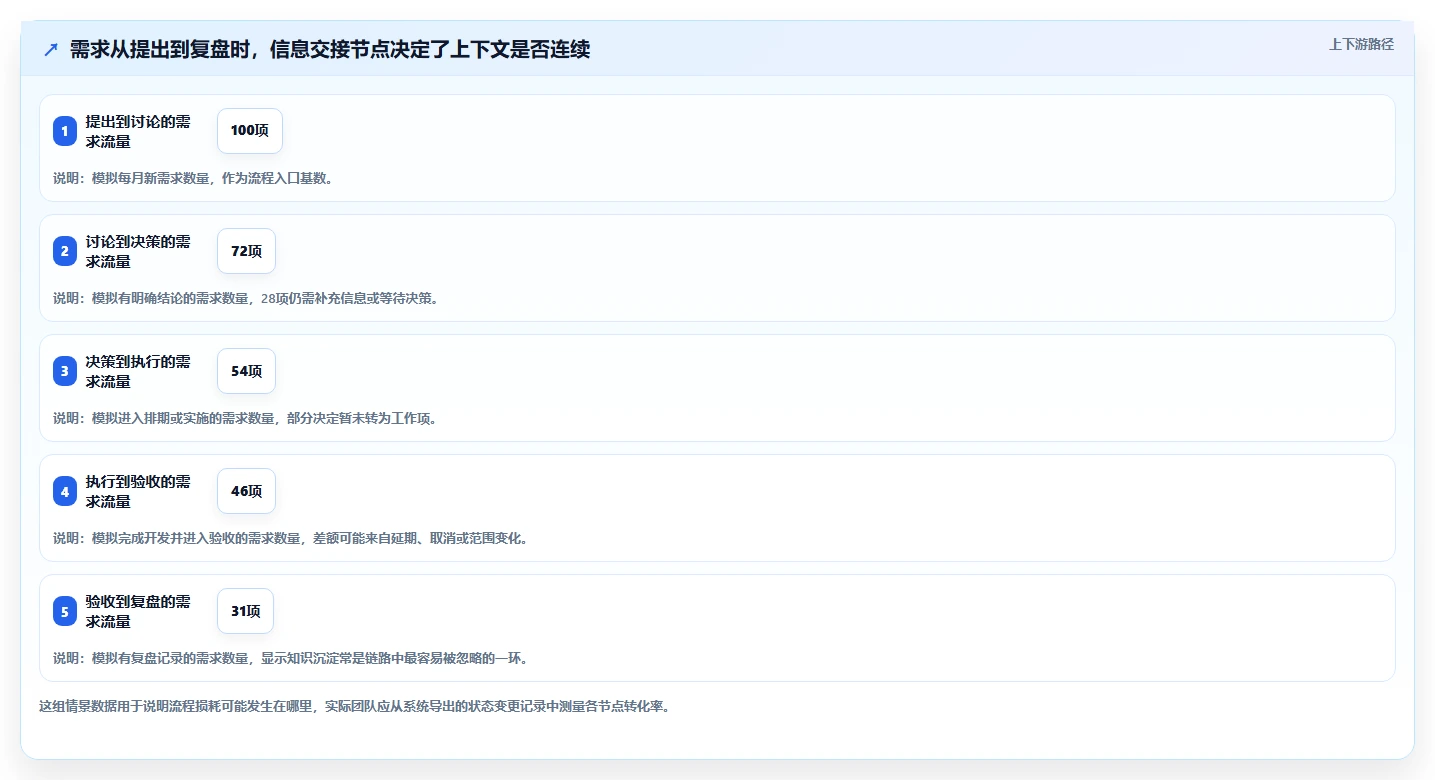1435x780 pixels.
Task: Click the 46项 value chip
Action: click(246, 491)
